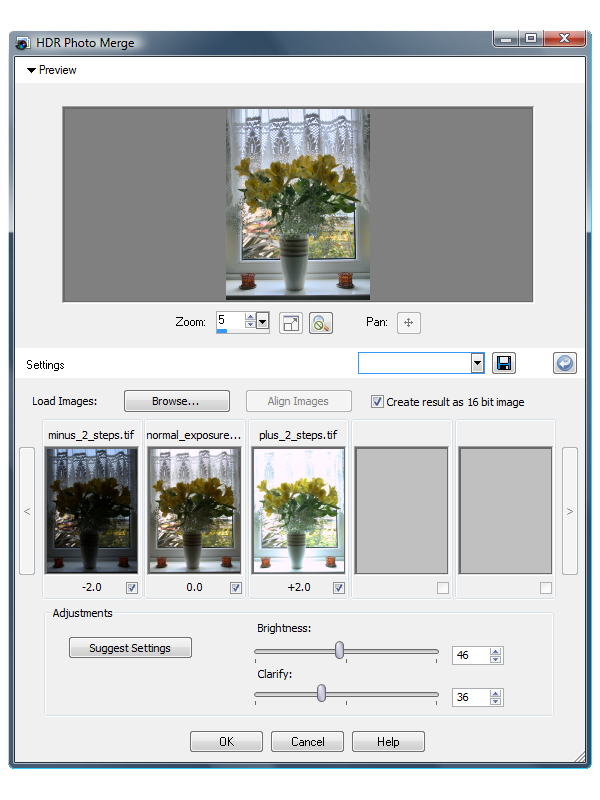
Task: Decrease Brightness with down spinner
Action: [495, 659]
